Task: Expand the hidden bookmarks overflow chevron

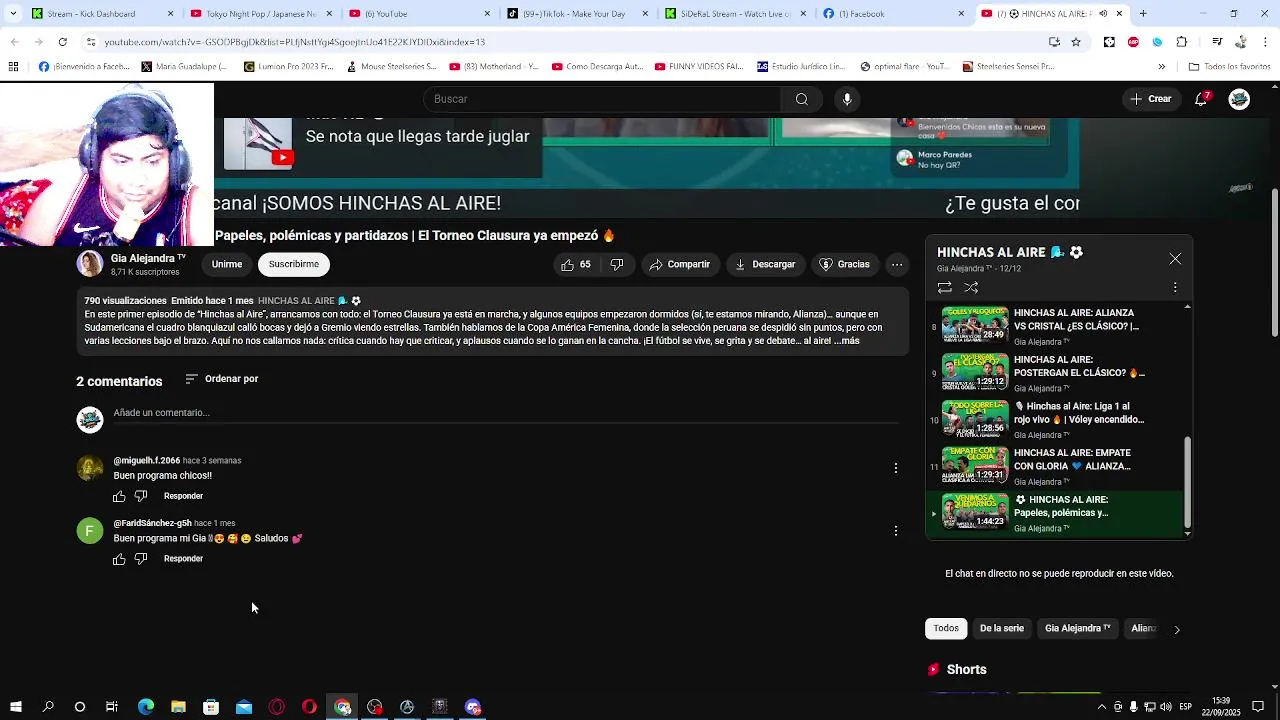Action: pyautogui.click(x=1161, y=67)
